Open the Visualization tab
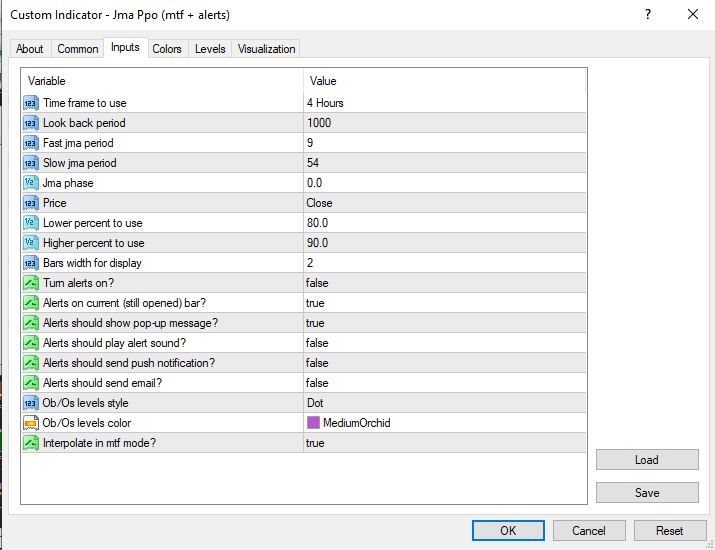715x550 pixels. [266, 49]
